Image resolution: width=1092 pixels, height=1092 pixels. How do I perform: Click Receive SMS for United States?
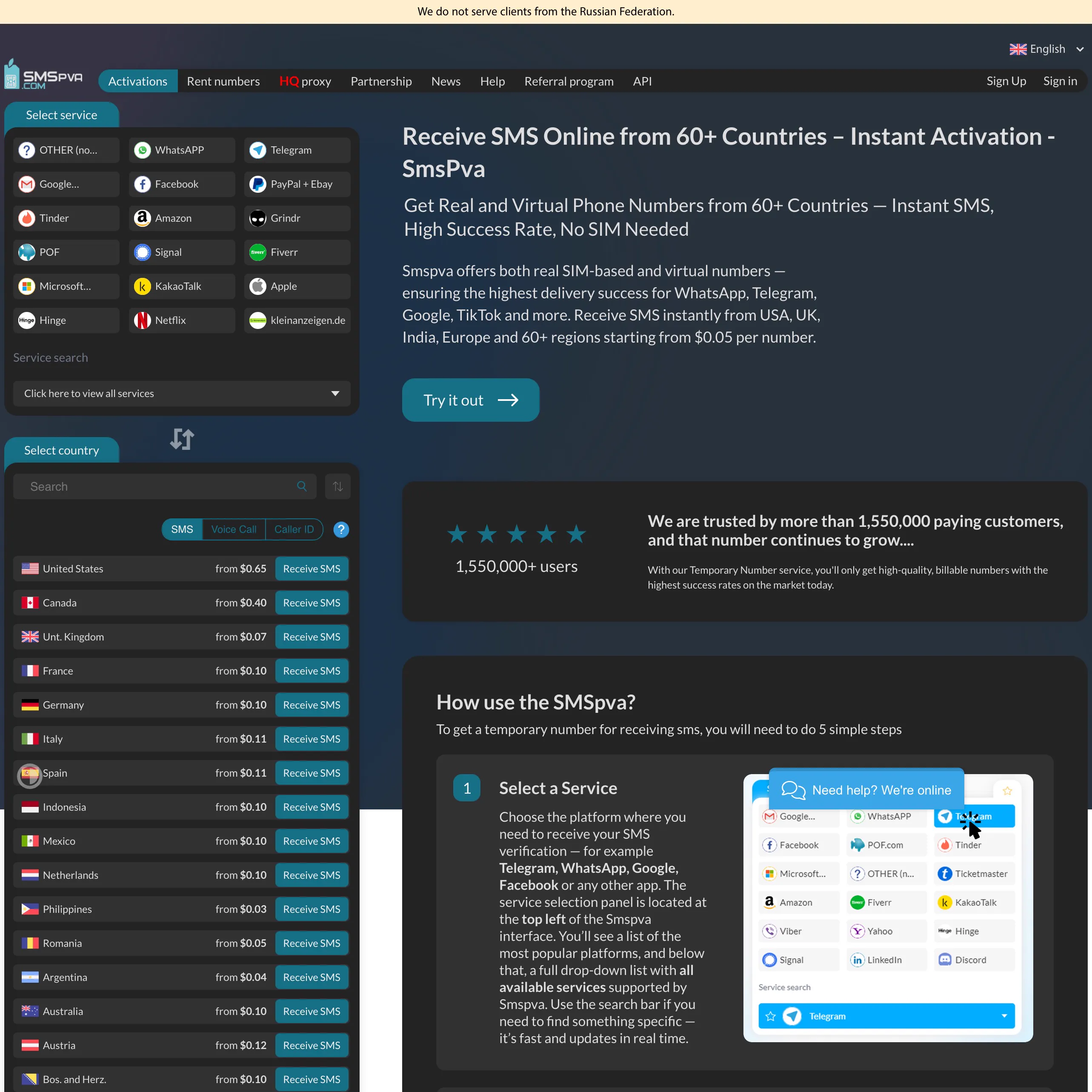tap(312, 569)
